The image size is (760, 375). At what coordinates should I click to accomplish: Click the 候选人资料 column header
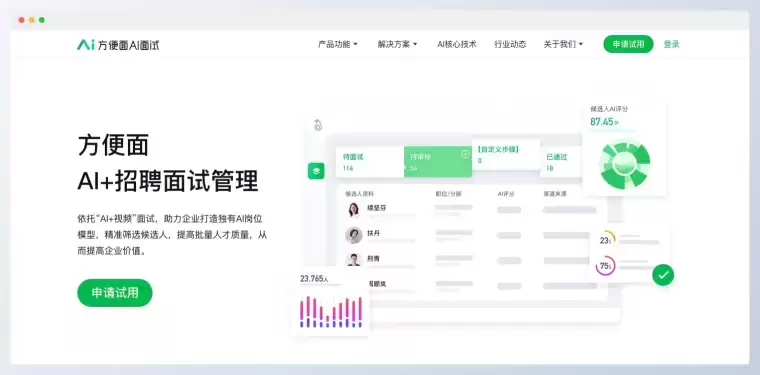click(360, 194)
